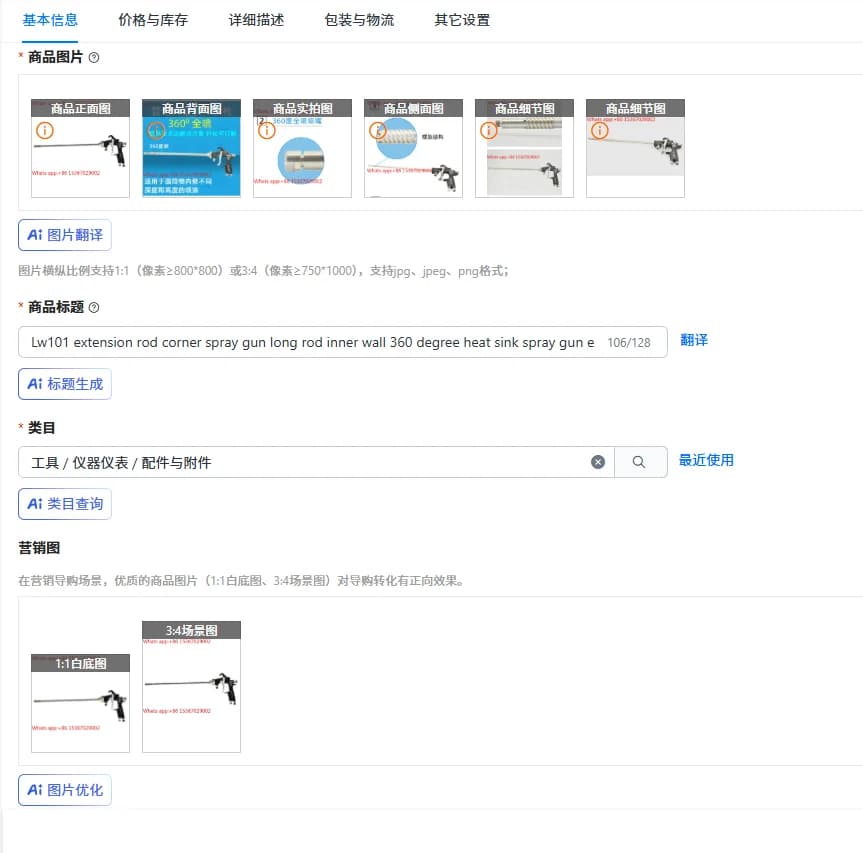The height and width of the screenshot is (853, 863).
Task: Clear the category field with the X icon
Action: tap(598, 462)
